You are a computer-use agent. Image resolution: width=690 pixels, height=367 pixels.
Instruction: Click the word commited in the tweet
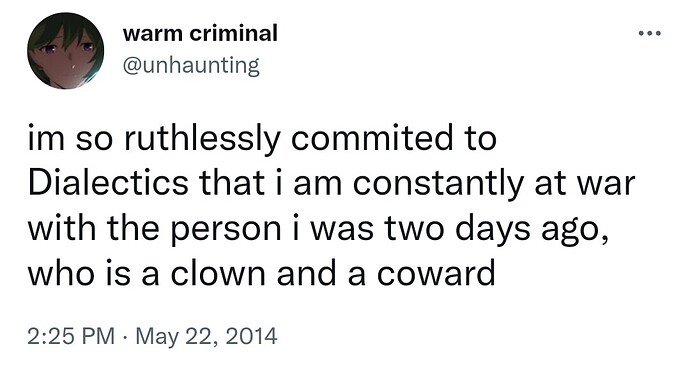pos(371,138)
